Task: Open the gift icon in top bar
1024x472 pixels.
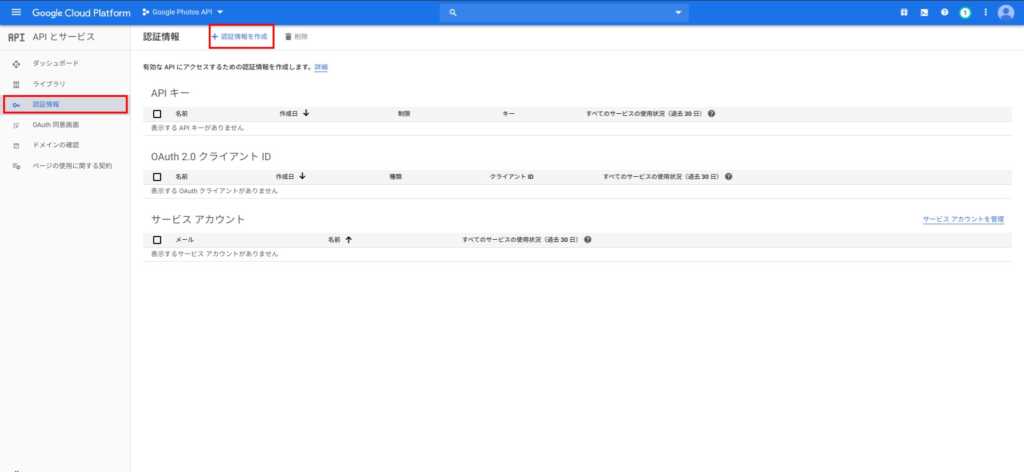Action: click(904, 12)
